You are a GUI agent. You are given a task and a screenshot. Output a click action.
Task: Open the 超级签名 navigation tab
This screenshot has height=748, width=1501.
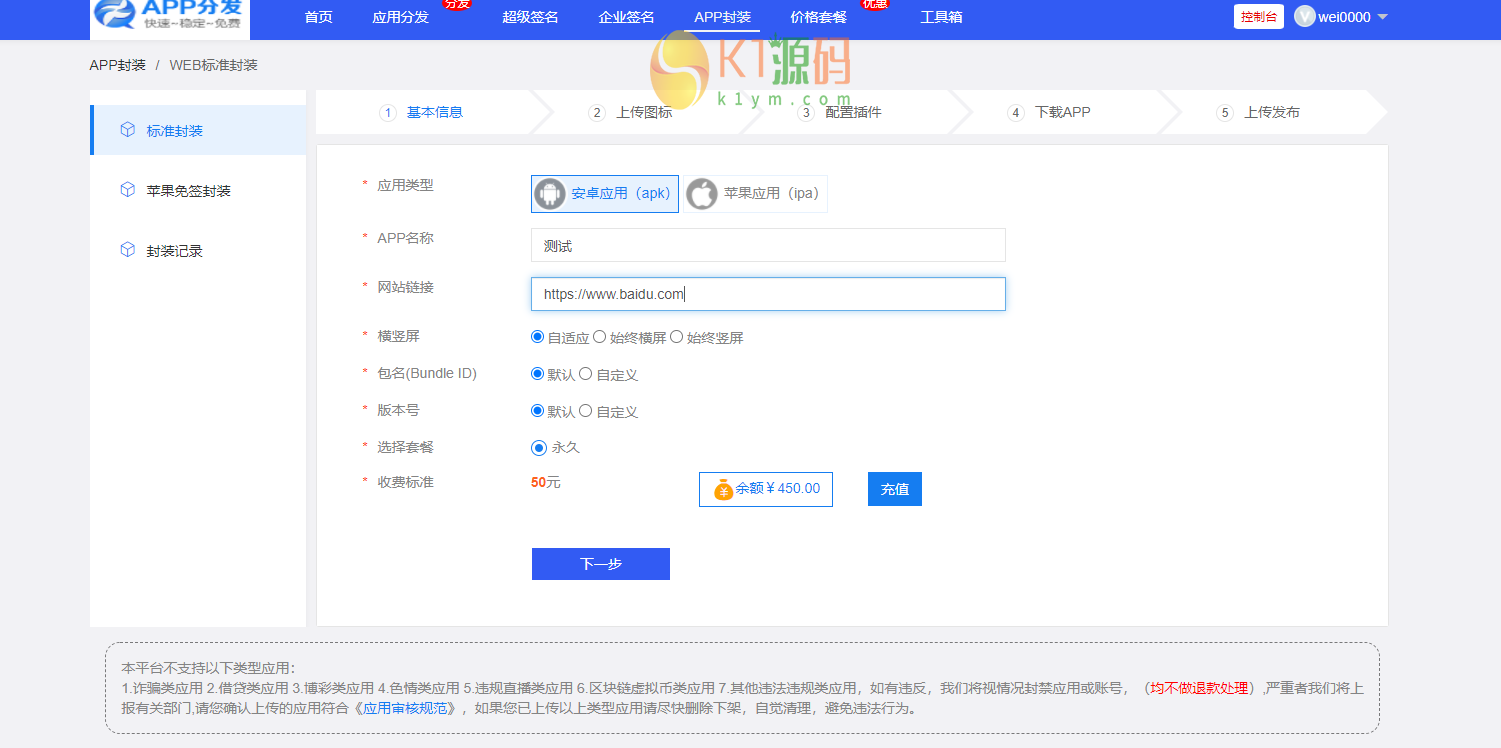[530, 17]
